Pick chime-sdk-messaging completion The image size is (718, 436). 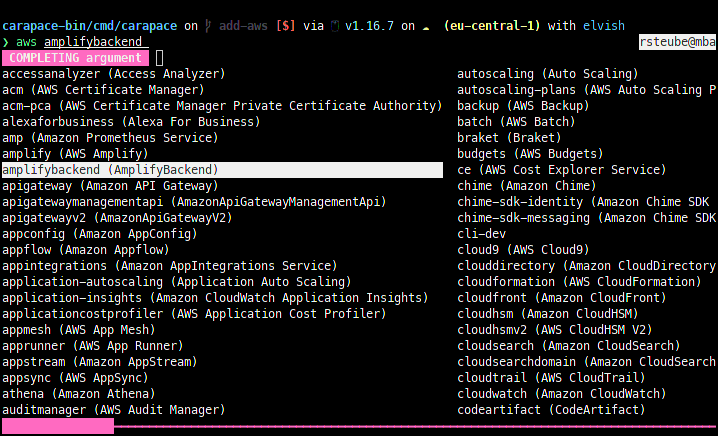(x=587, y=218)
